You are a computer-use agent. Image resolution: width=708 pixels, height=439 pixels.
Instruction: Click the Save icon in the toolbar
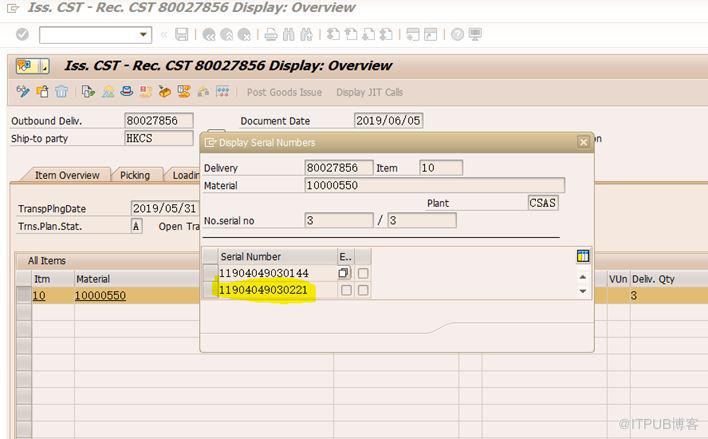[x=181, y=35]
